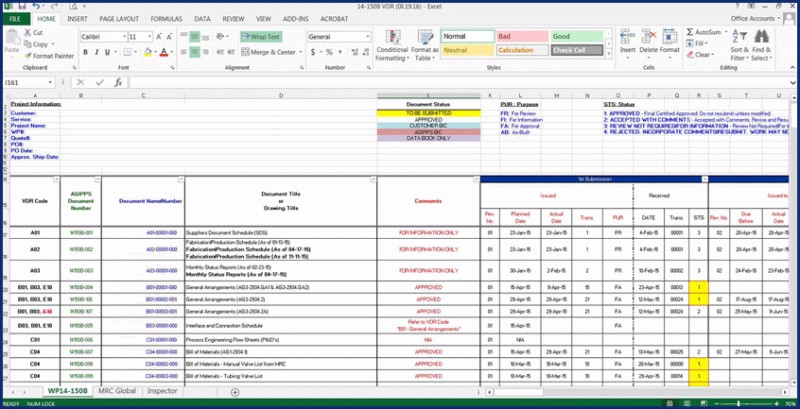Screen dimensions: 800x409
Task: Open the MRC Global sheet tab
Action: [117, 391]
